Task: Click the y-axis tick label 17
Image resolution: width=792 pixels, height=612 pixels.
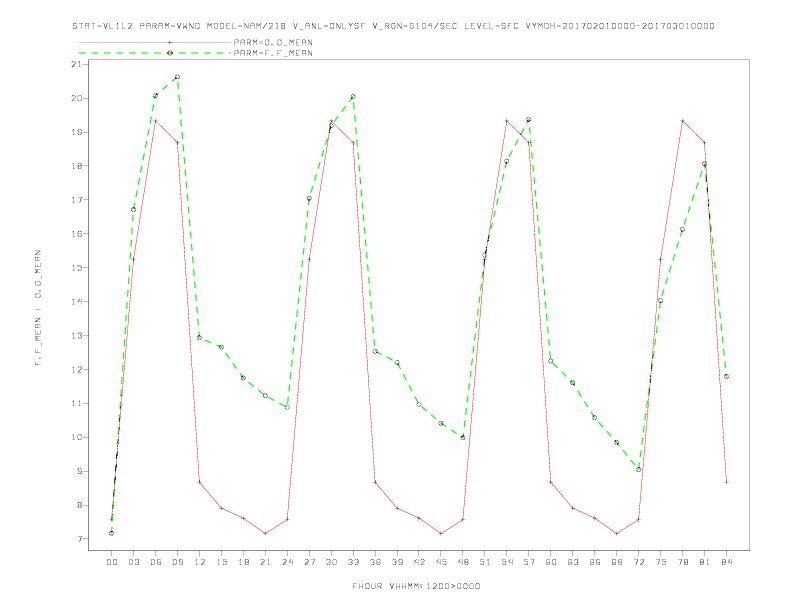Action: [76, 199]
